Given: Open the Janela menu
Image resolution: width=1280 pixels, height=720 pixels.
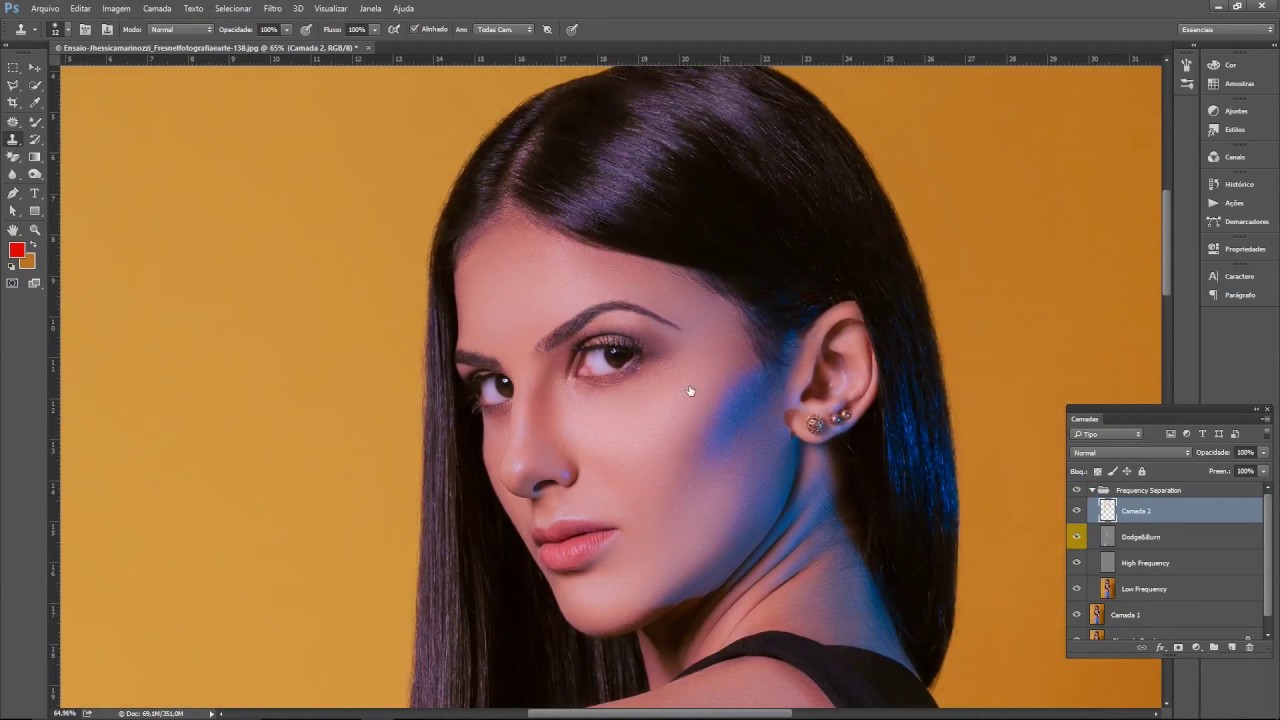Looking at the screenshot, I should pyautogui.click(x=370, y=8).
